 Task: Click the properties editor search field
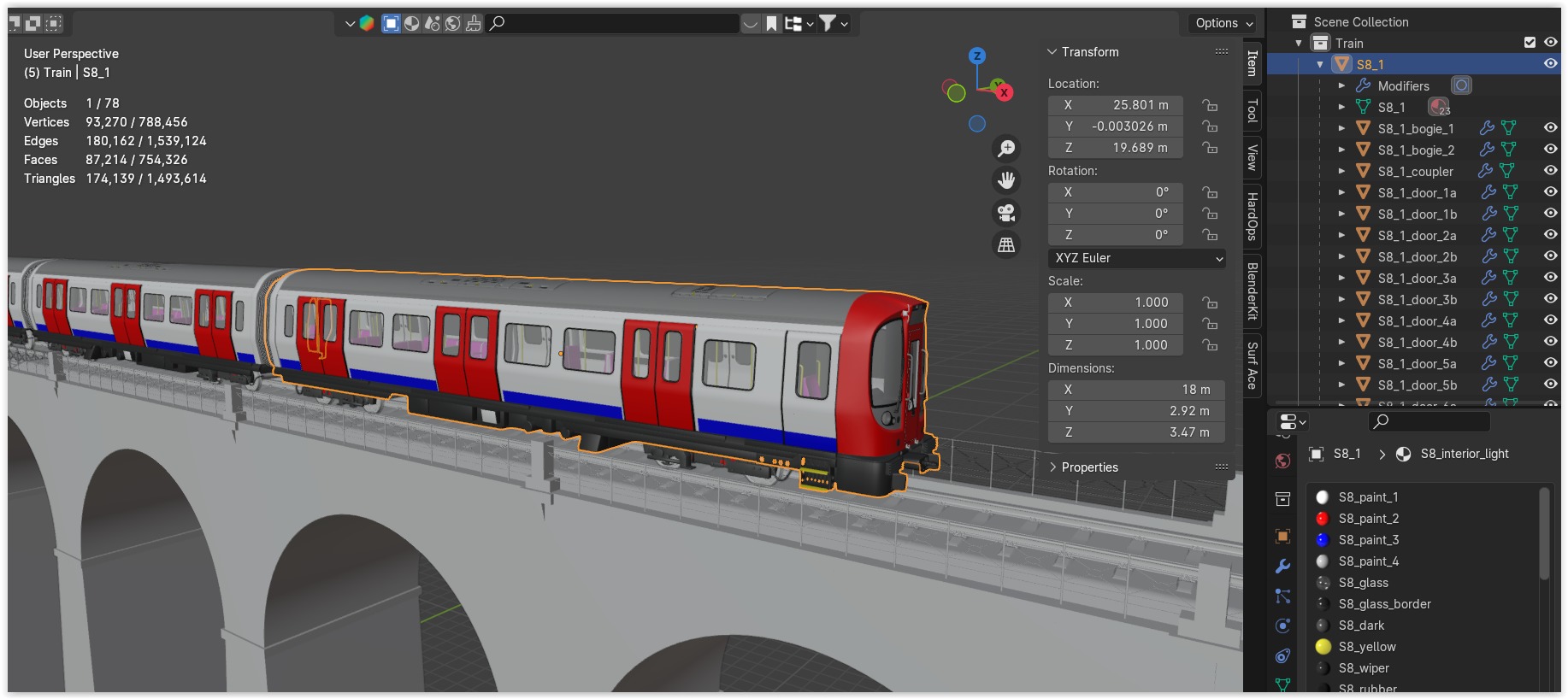(1429, 421)
